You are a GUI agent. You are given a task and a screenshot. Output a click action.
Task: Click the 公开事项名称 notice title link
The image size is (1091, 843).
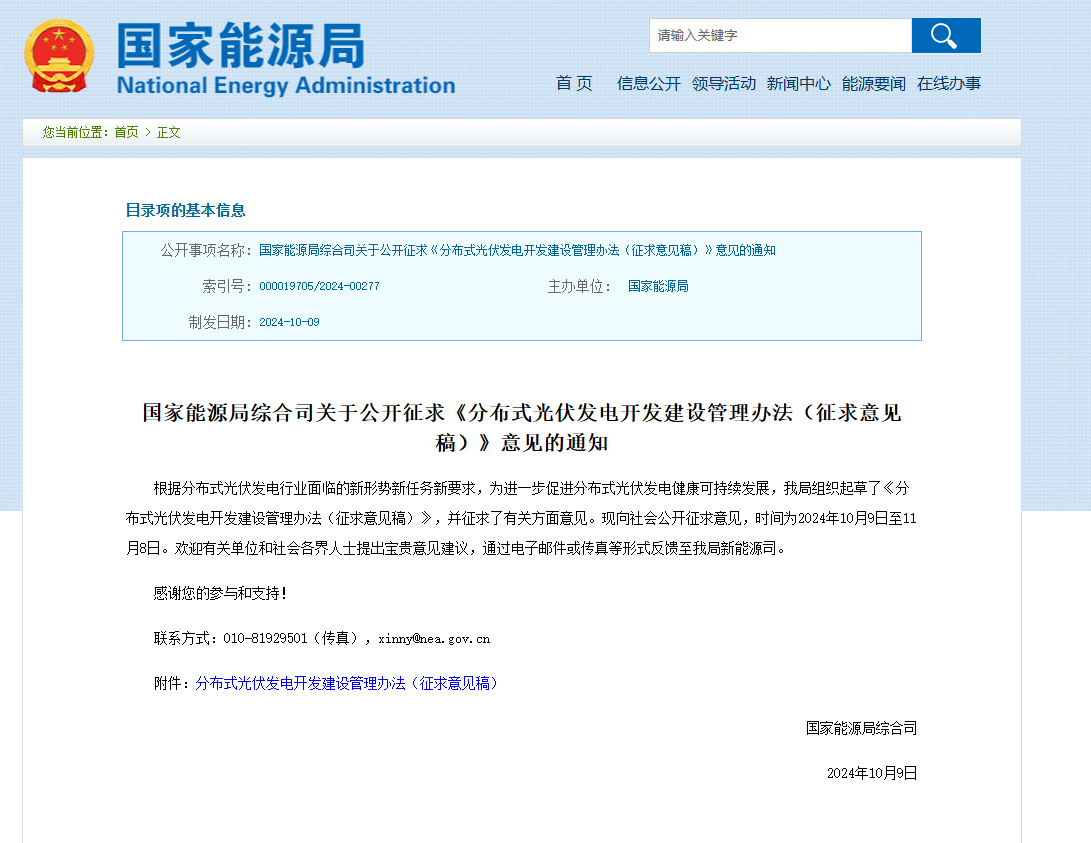click(x=517, y=250)
